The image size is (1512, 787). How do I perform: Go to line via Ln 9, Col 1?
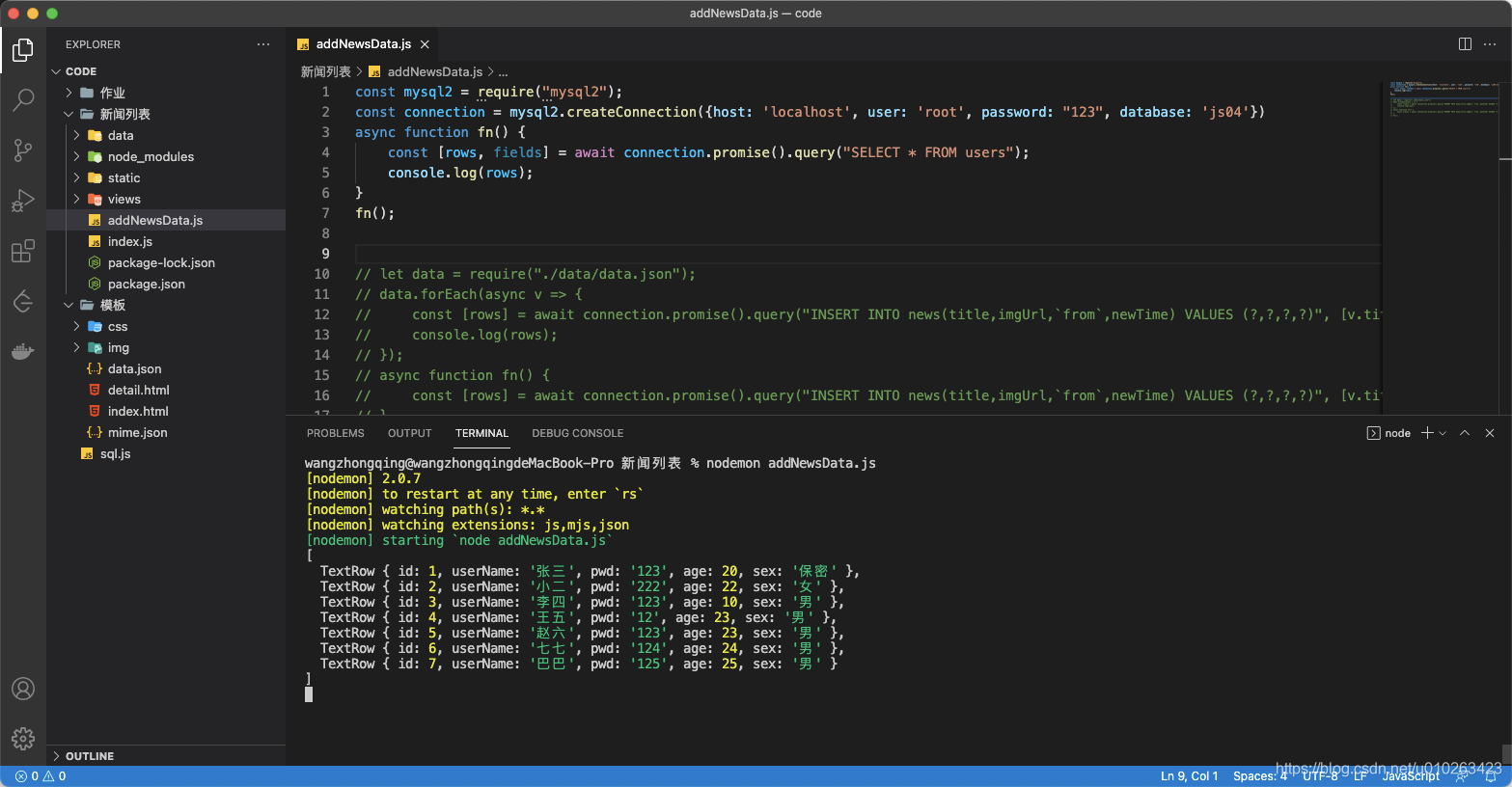click(1189, 776)
